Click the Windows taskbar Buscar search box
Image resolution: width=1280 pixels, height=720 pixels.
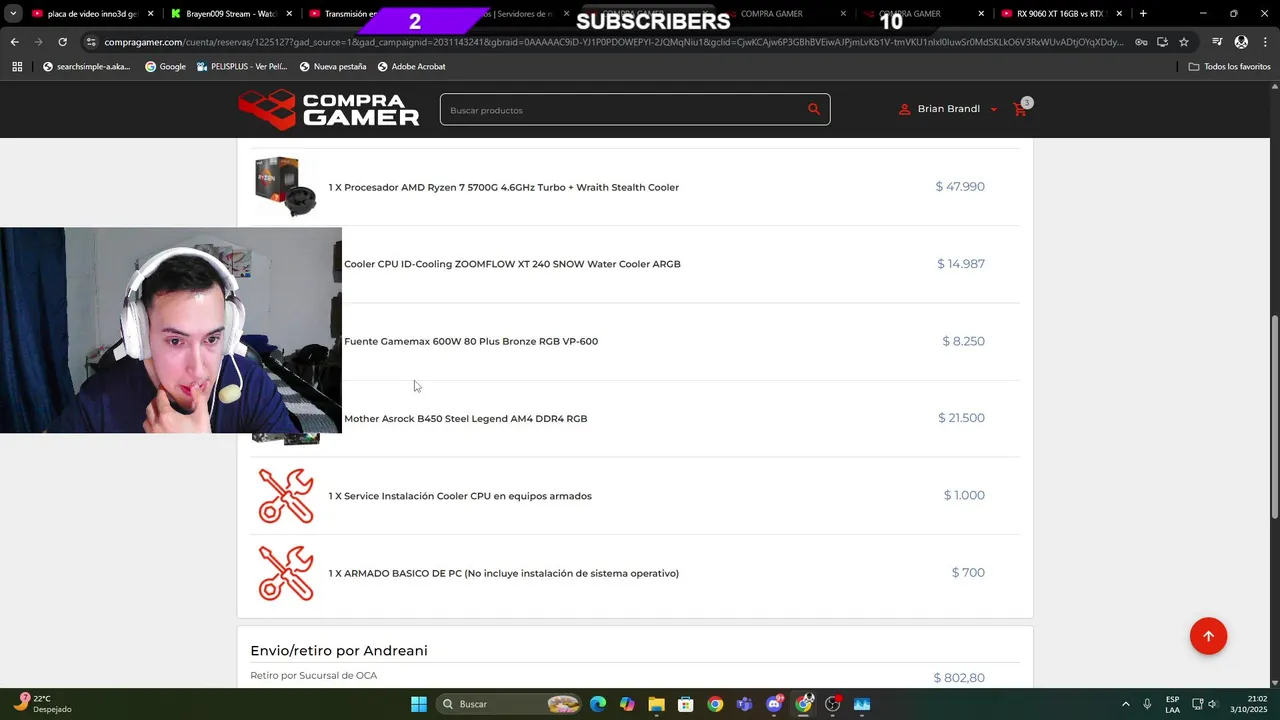(x=511, y=704)
